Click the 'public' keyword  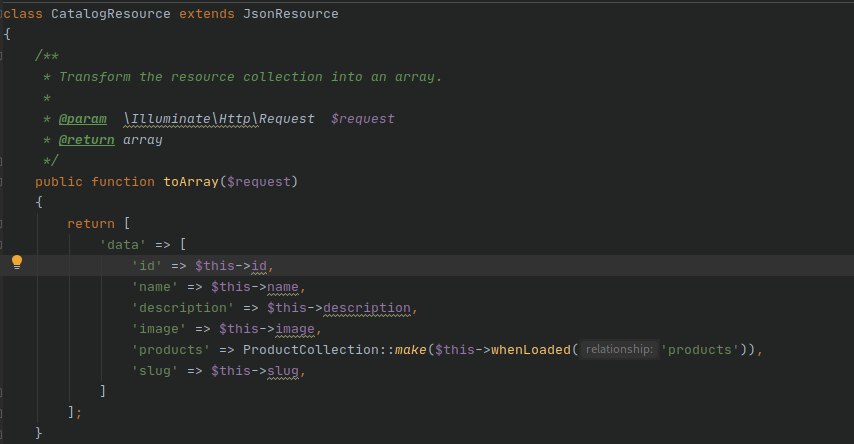click(59, 182)
